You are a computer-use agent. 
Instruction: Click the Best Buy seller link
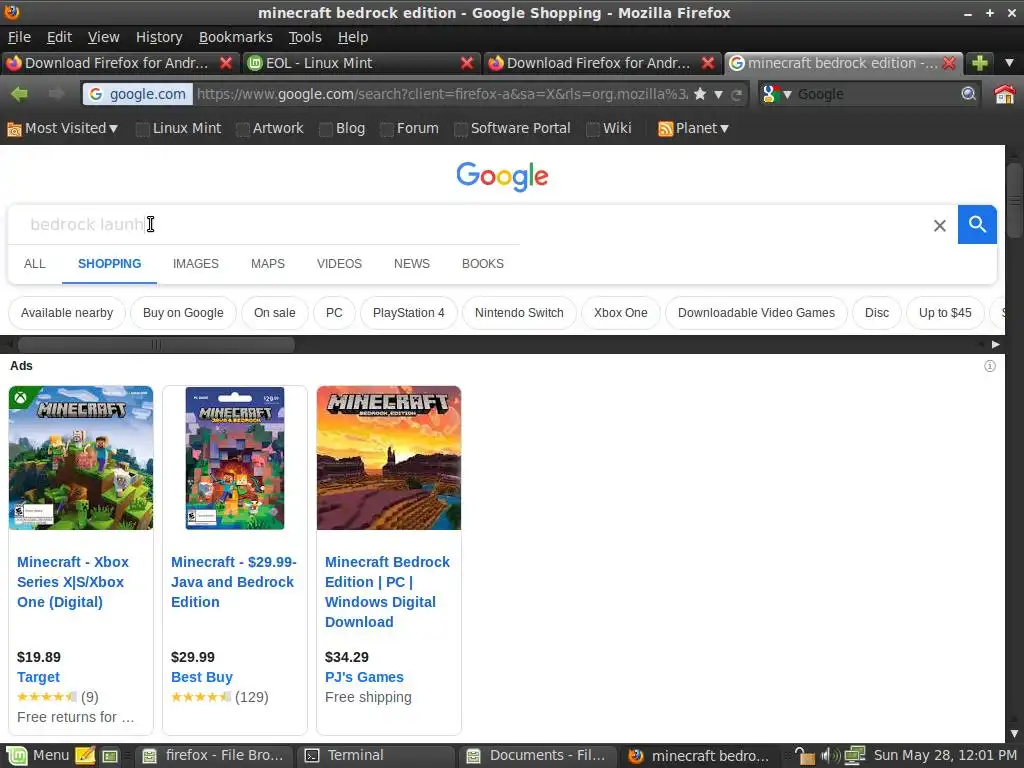click(x=202, y=677)
